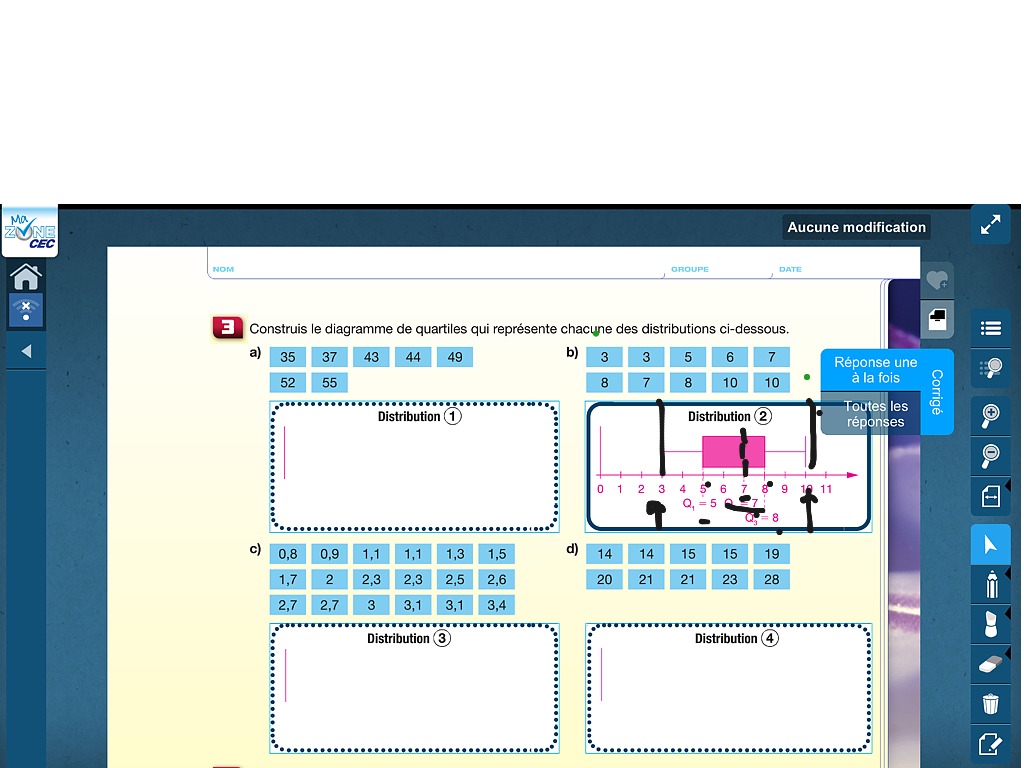Click the Home icon in left sidebar
Screen dimensions: 1024x768
tap(26, 277)
